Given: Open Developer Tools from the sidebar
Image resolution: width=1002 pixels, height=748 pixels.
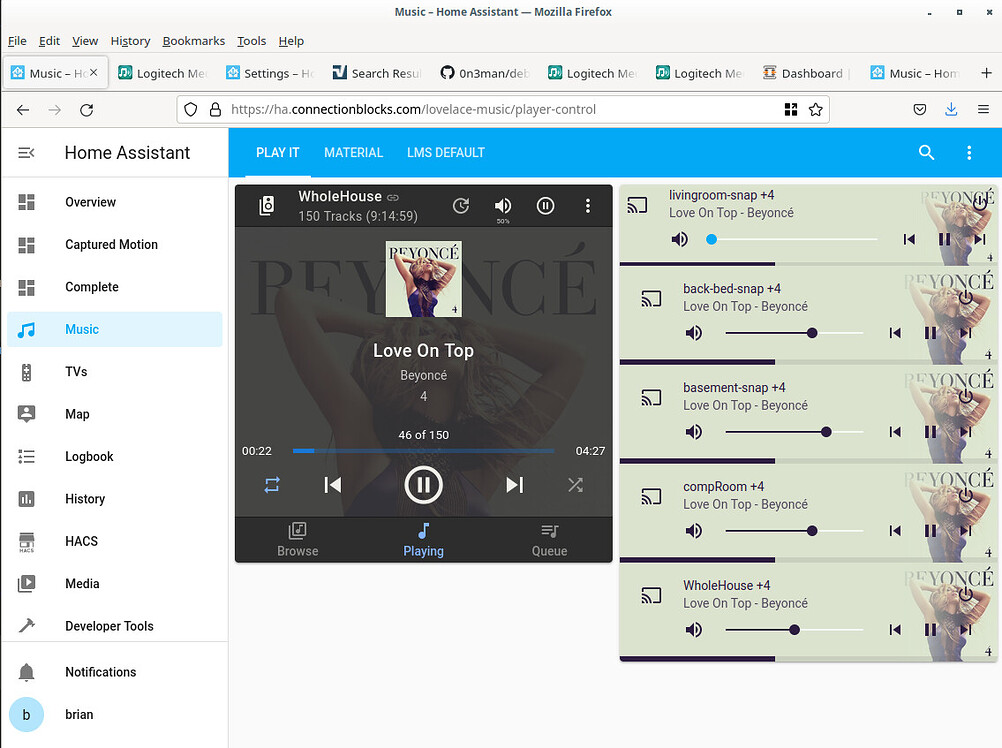Looking at the screenshot, I should [x=108, y=626].
